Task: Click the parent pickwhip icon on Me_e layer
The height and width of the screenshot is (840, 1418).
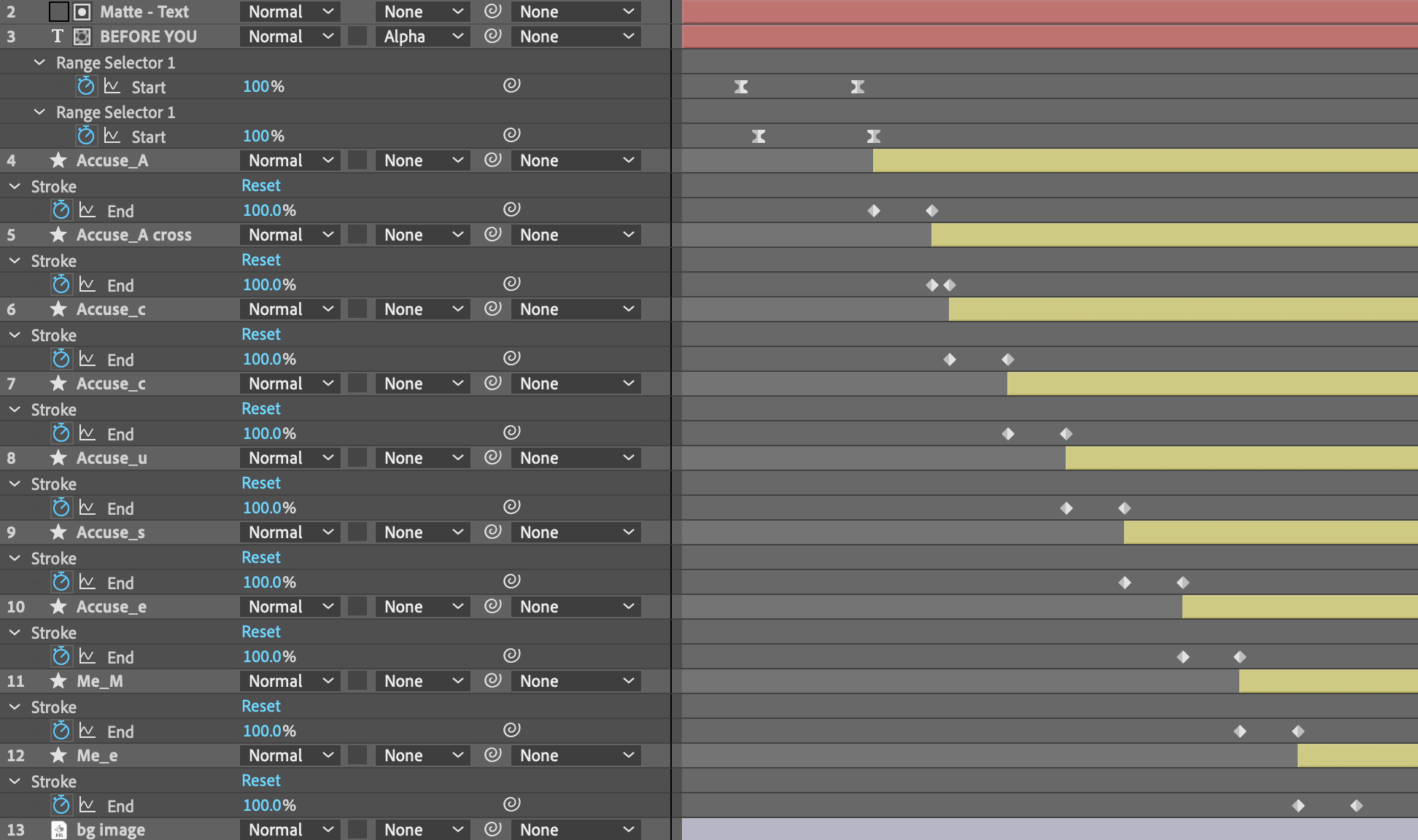Action: (x=492, y=755)
